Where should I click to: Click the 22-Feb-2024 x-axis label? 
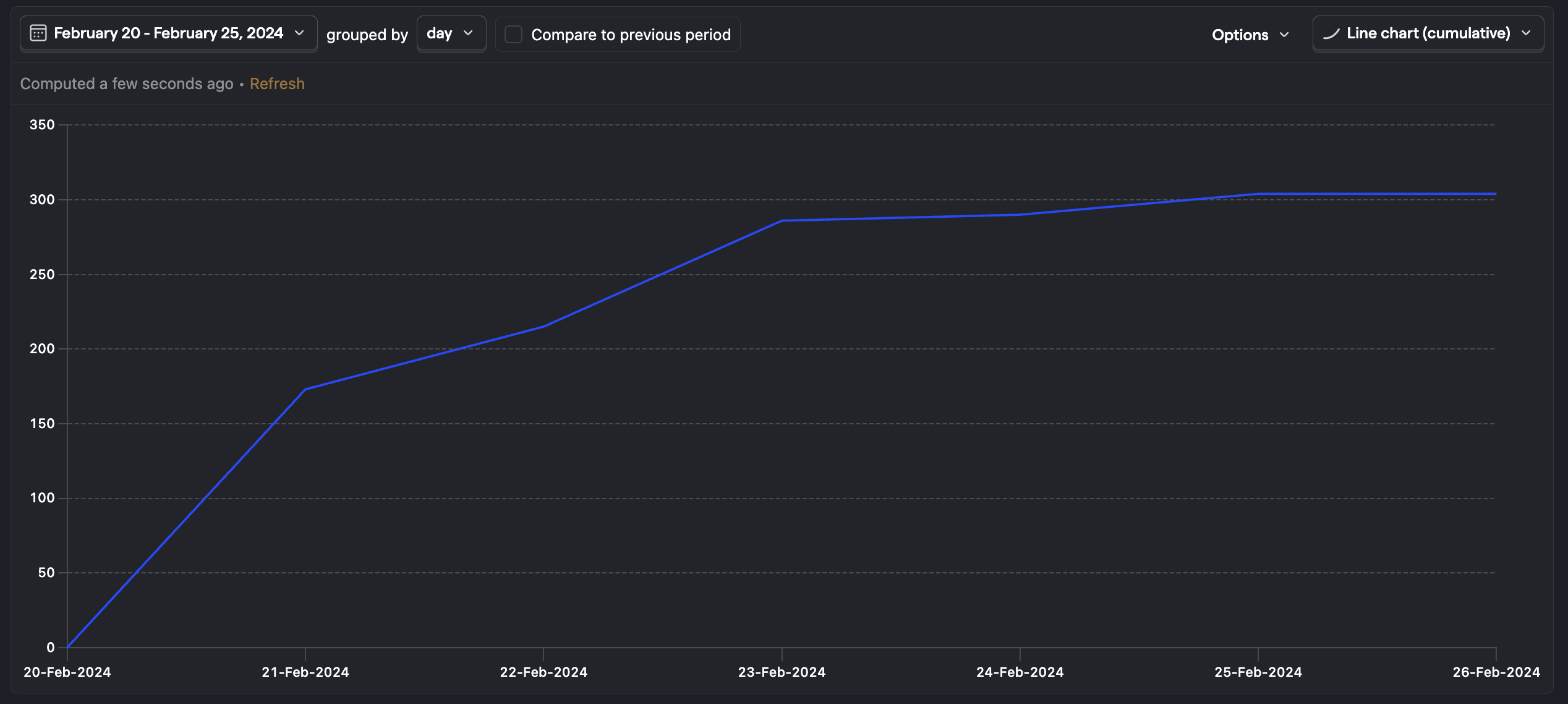coord(543,672)
